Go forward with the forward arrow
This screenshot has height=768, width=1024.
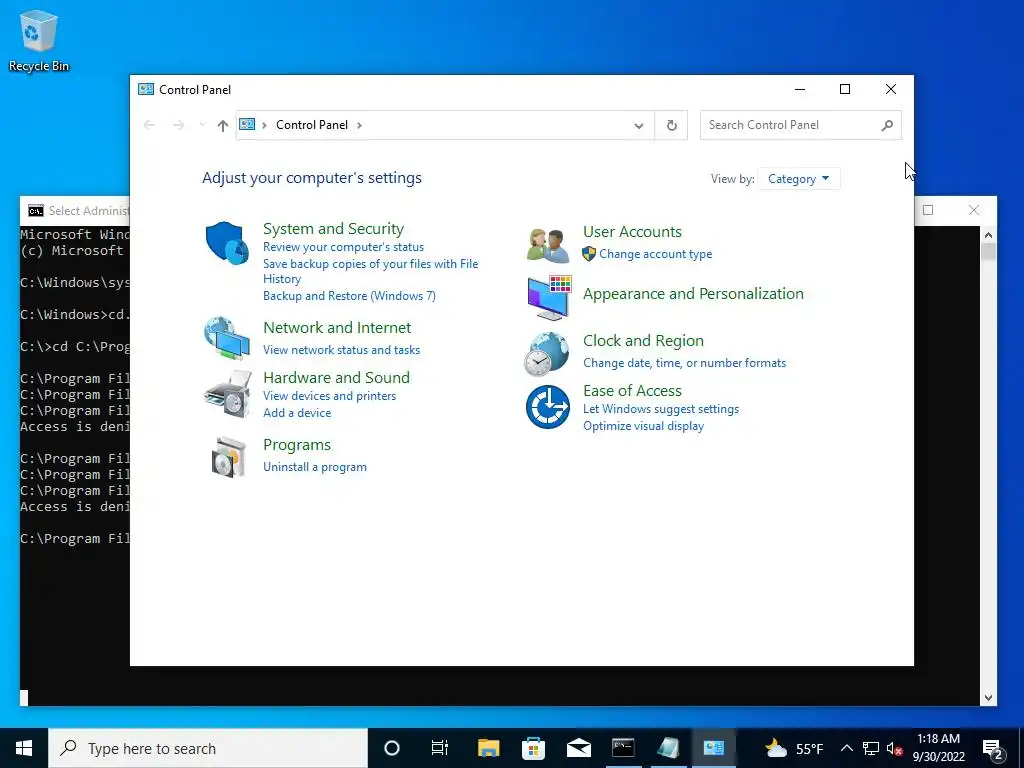pyautogui.click(x=178, y=125)
